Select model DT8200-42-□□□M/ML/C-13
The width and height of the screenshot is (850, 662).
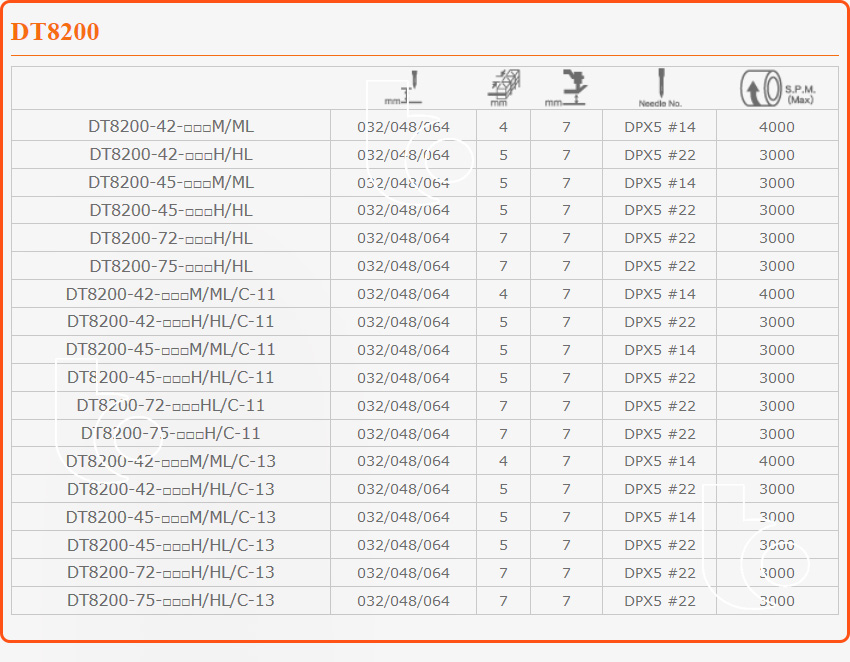coord(171,461)
